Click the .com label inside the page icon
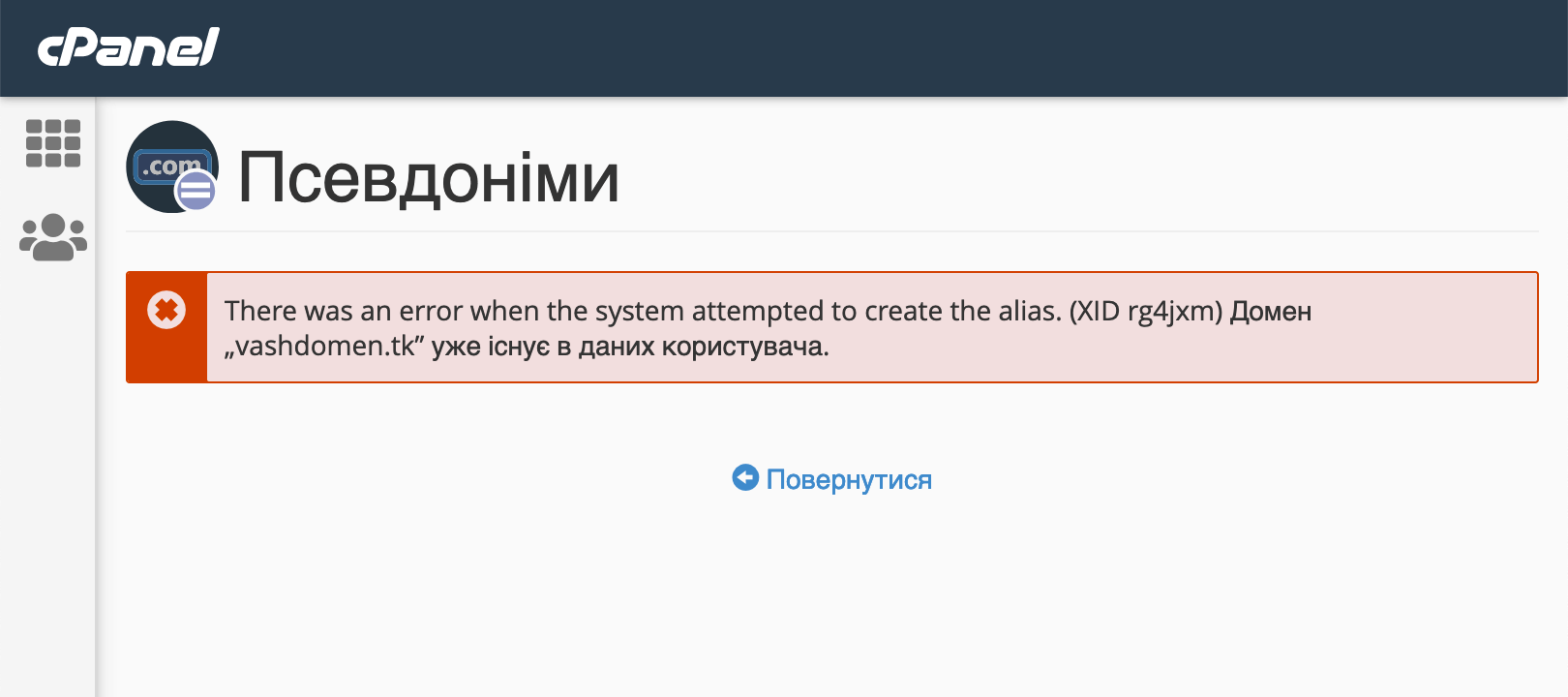1568x697 pixels. tap(170, 164)
